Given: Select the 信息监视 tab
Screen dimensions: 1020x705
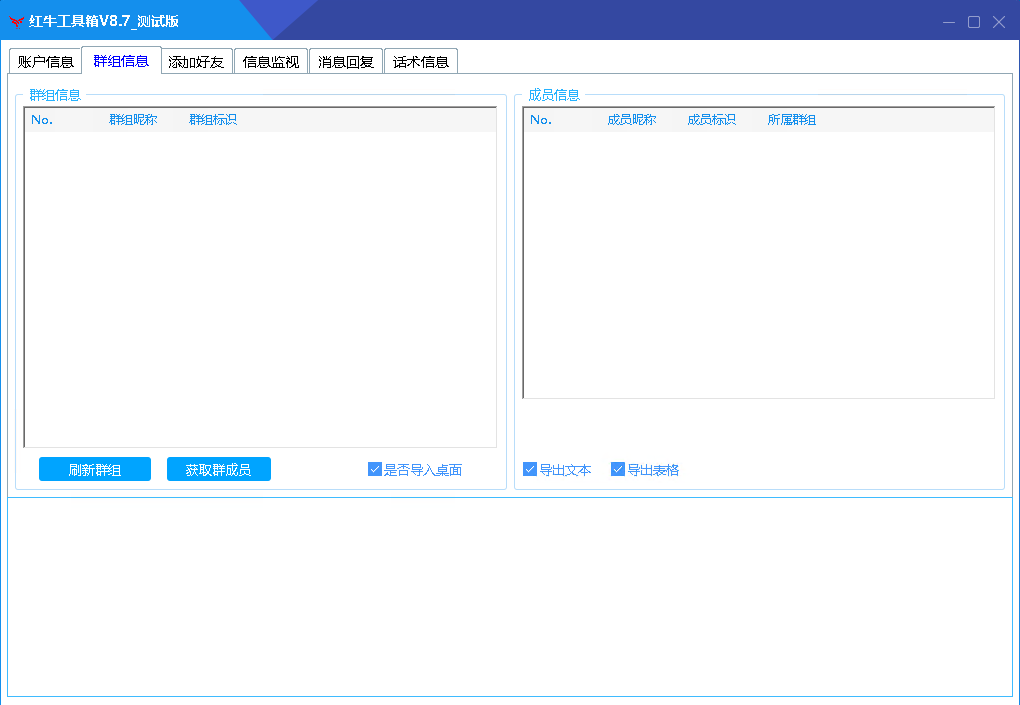Looking at the screenshot, I should pos(271,62).
